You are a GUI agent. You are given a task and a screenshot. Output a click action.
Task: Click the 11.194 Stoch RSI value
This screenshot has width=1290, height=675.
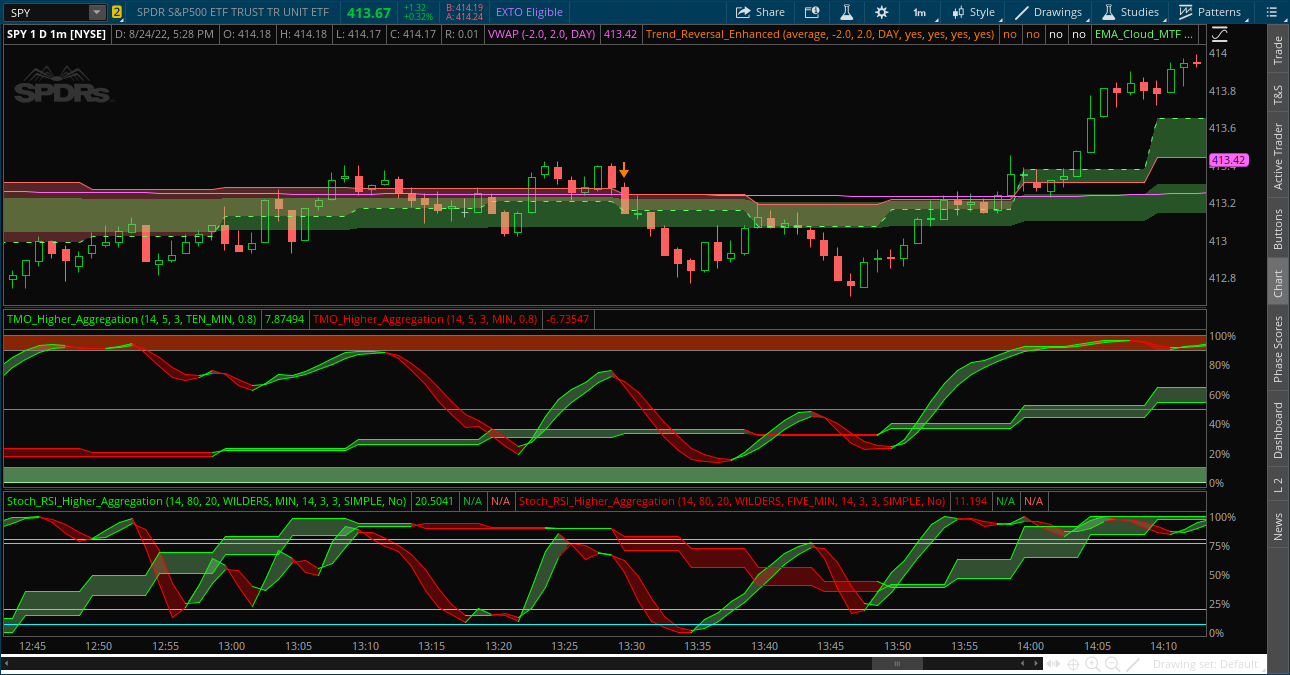(970, 501)
